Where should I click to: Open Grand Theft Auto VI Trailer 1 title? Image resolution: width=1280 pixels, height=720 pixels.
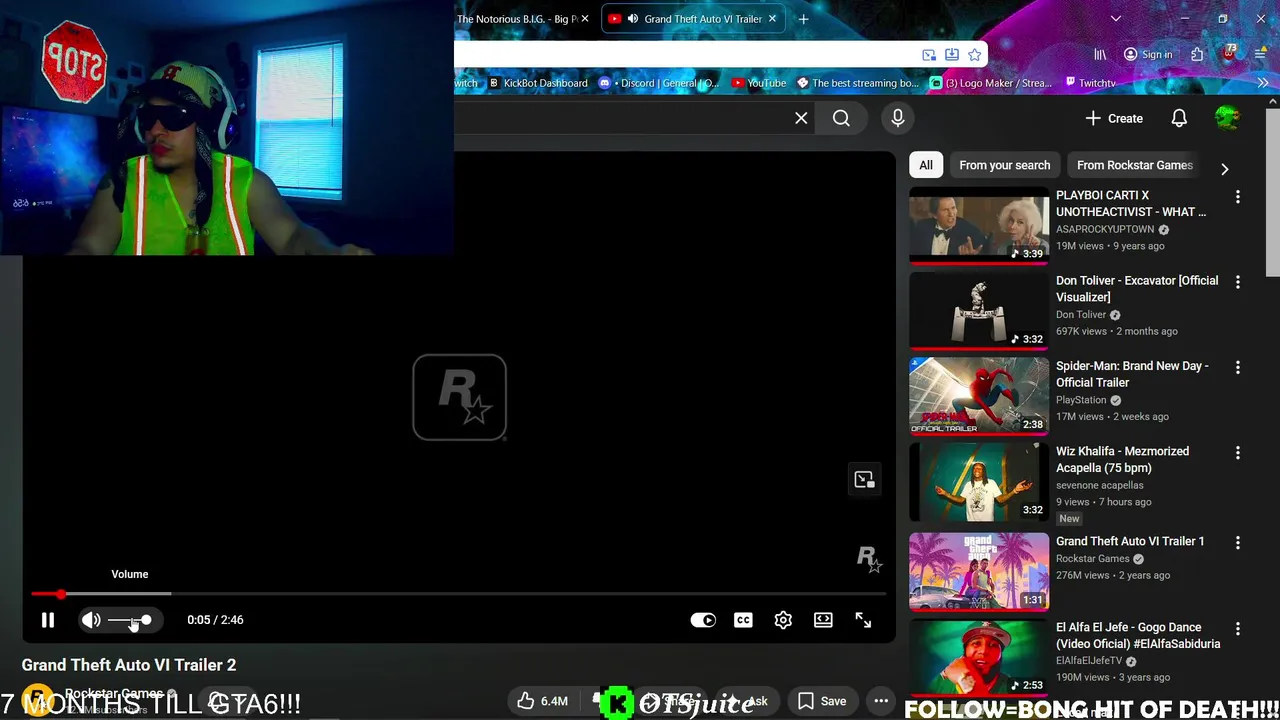pos(1130,541)
